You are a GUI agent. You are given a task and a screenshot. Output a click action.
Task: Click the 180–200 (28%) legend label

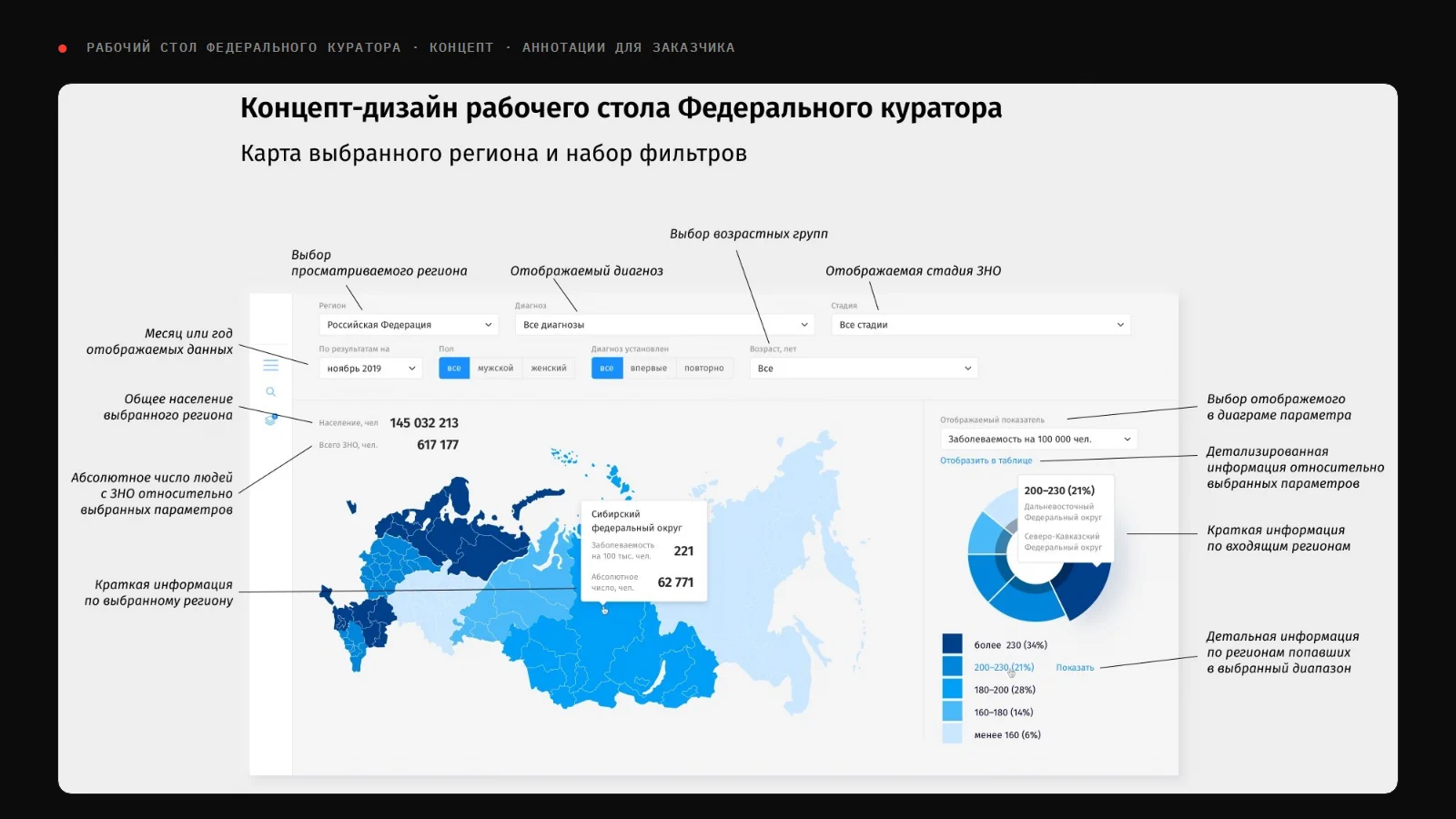(1005, 690)
